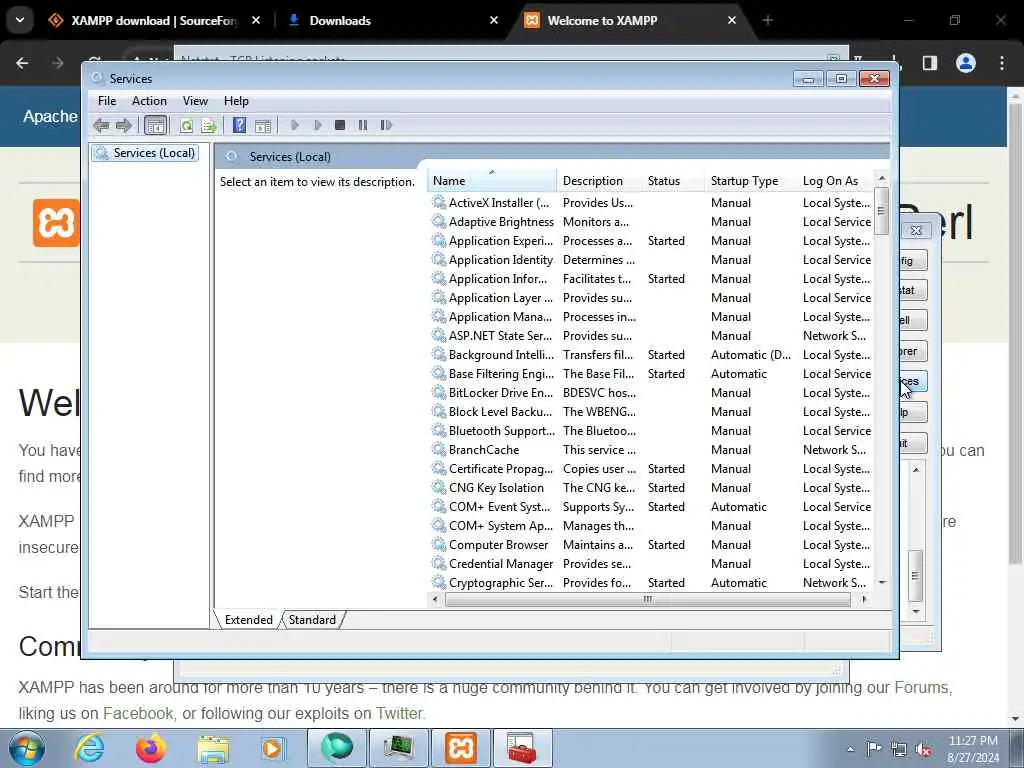Open the View menu in Services

click(195, 101)
